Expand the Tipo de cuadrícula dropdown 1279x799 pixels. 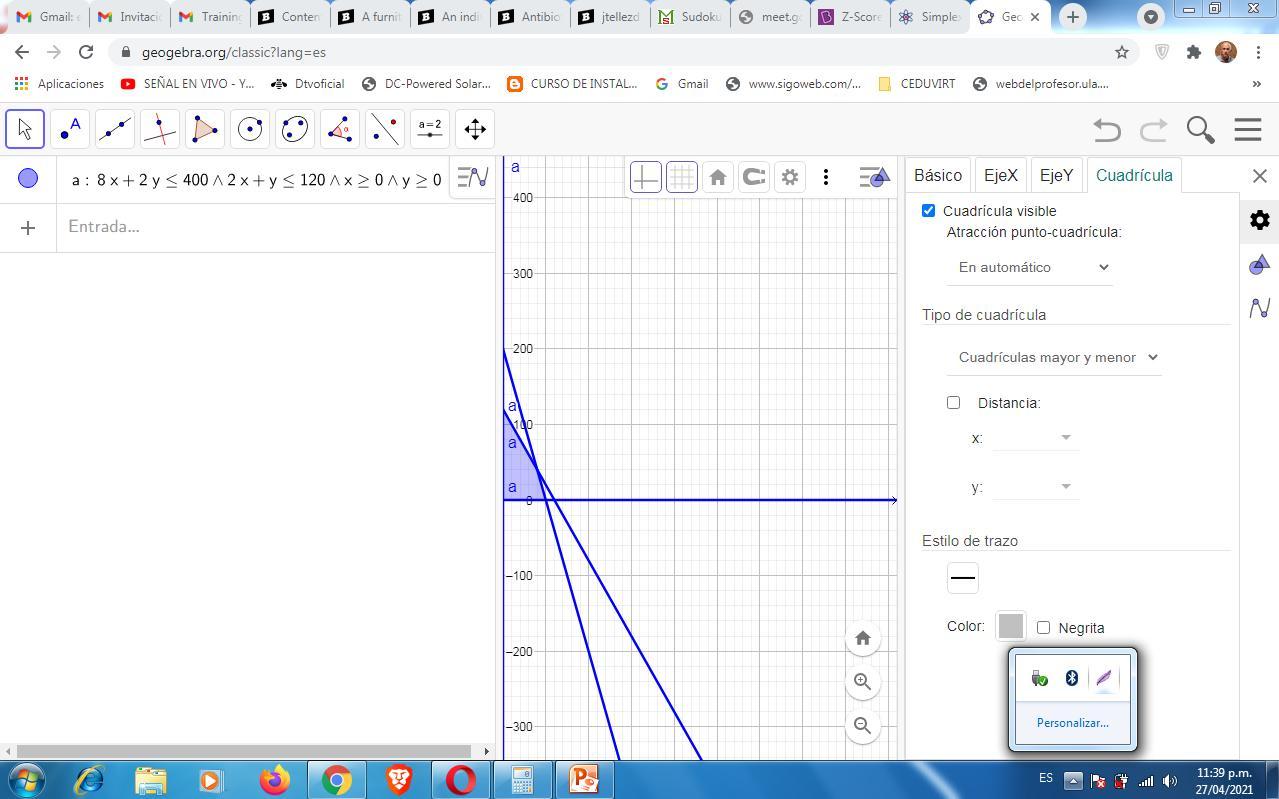[1056, 357]
